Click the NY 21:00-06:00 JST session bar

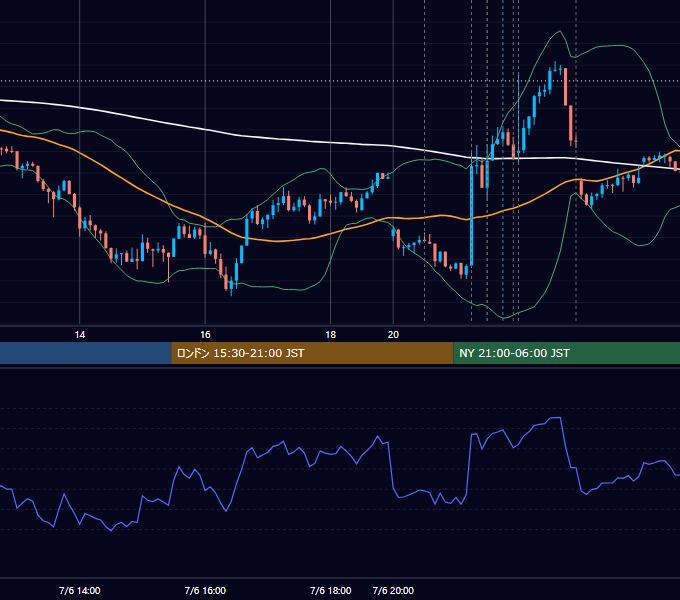566,353
